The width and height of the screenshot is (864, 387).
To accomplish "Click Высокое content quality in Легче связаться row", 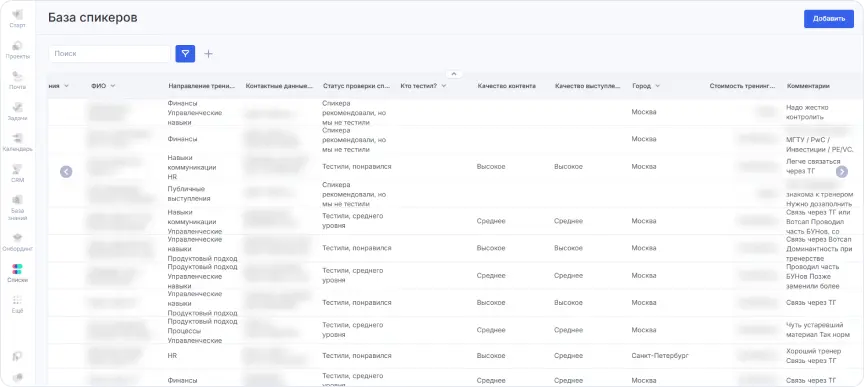I will [491, 166].
